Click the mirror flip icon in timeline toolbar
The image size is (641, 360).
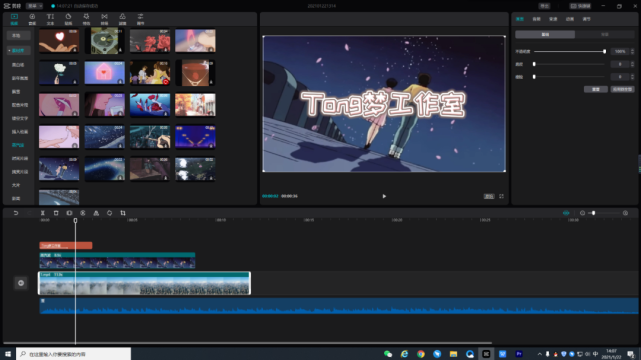96,213
